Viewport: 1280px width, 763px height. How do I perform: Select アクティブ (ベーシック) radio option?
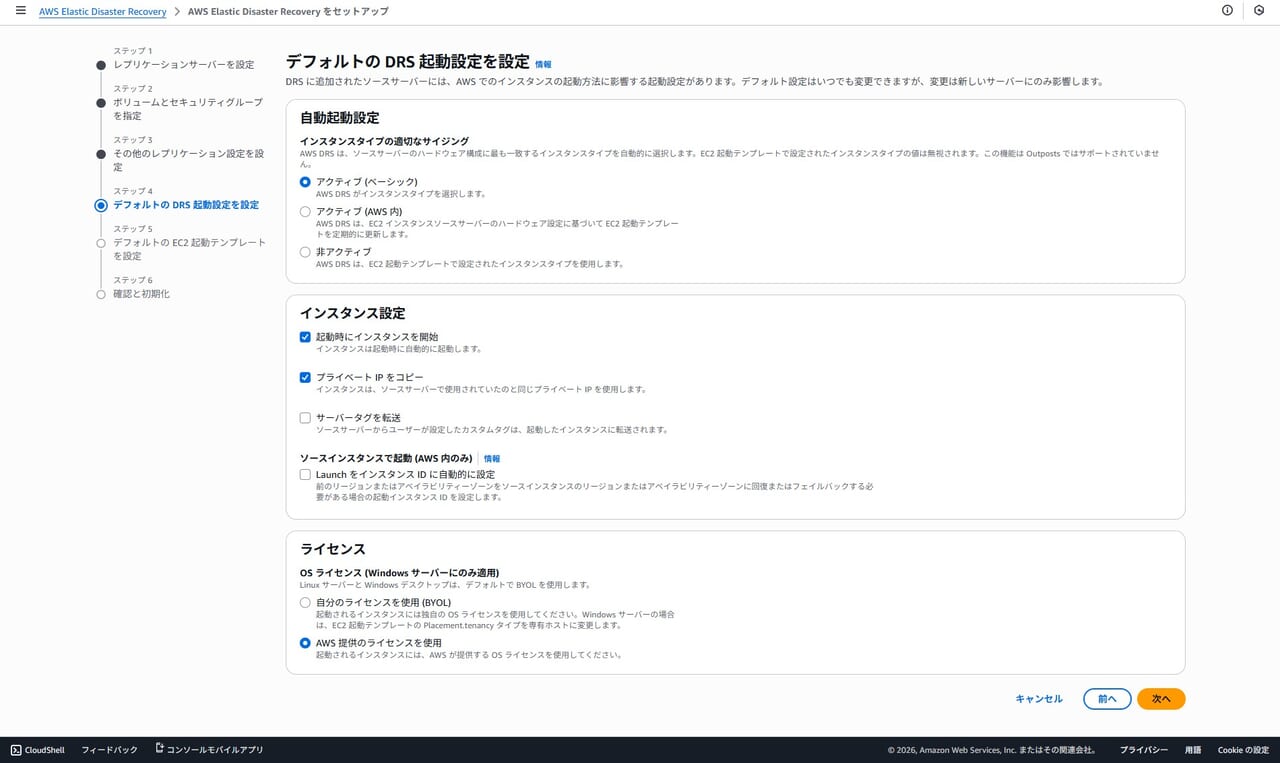click(306, 182)
